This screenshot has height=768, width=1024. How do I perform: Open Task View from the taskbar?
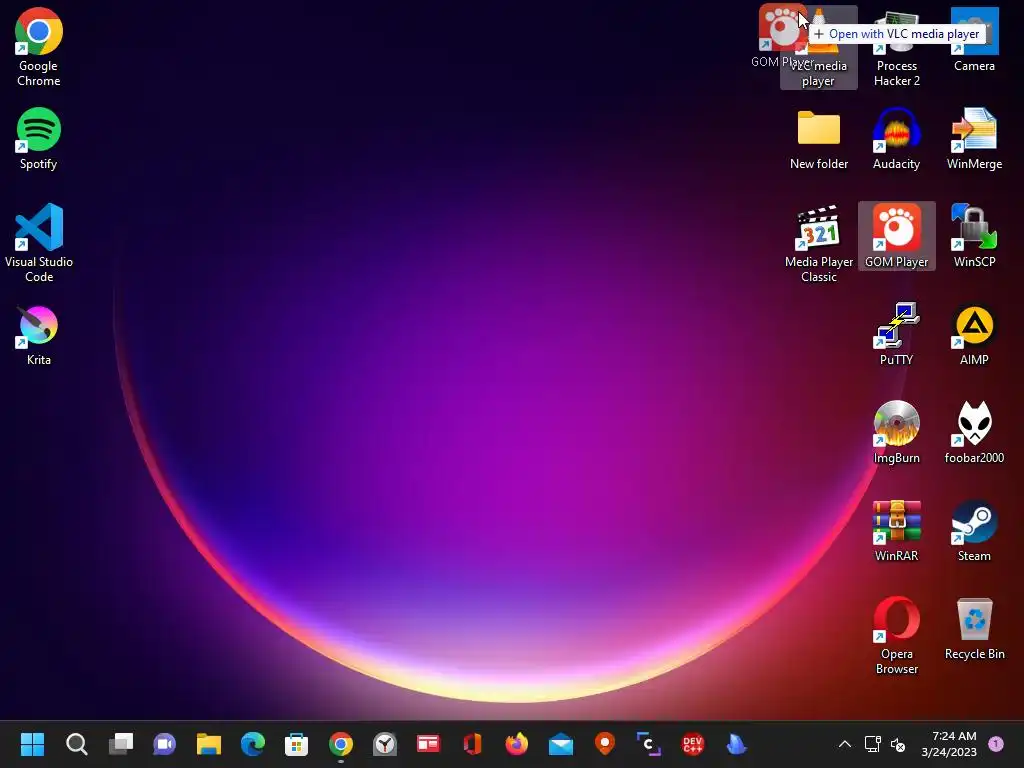pyautogui.click(x=121, y=744)
